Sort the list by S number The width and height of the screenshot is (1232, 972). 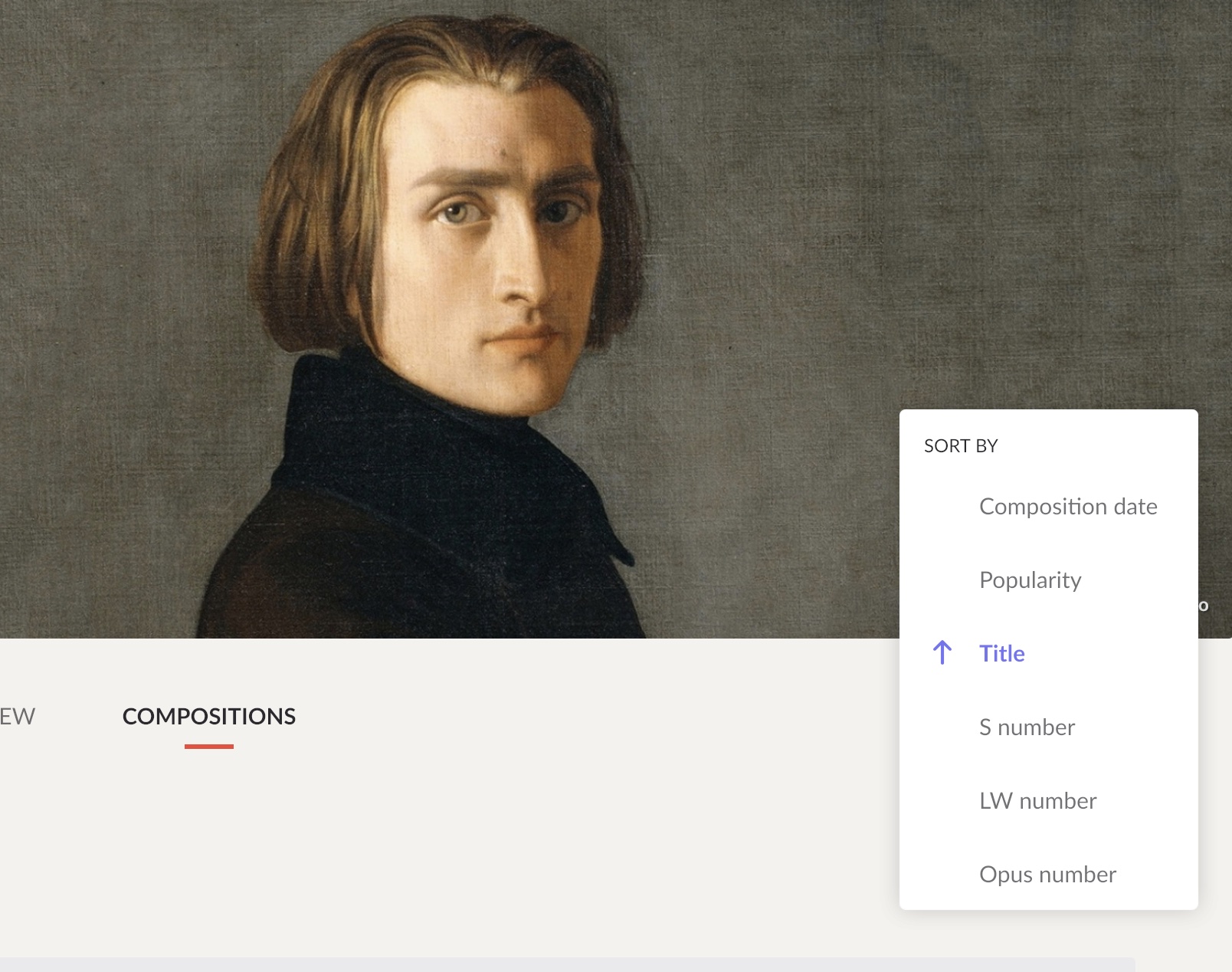click(1027, 727)
